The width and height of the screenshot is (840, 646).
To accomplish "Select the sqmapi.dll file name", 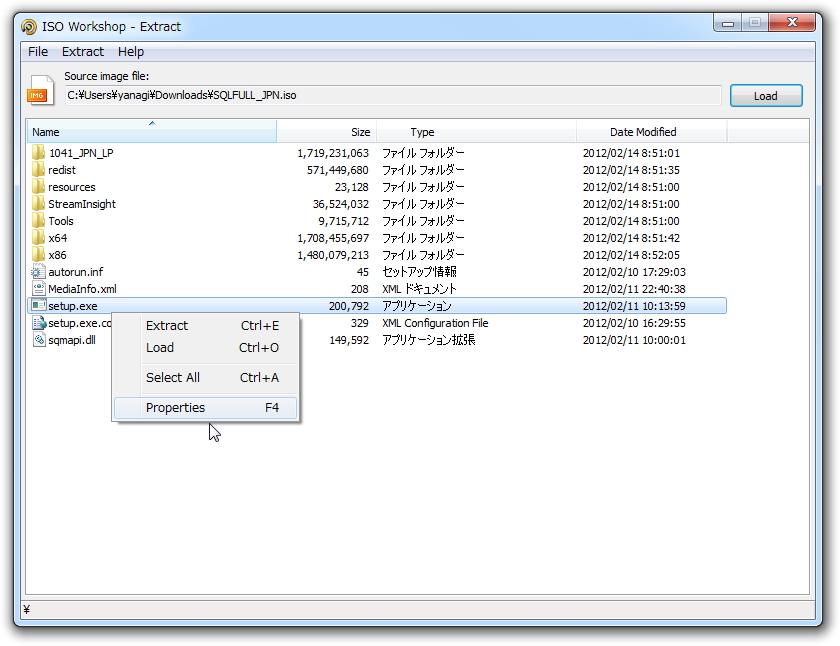I will coord(72,340).
